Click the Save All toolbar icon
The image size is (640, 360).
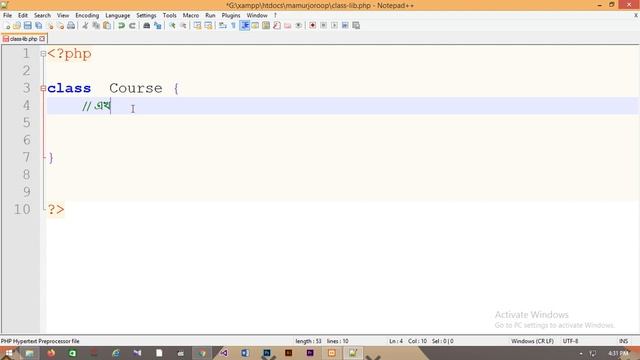click(x=38, y=26)
